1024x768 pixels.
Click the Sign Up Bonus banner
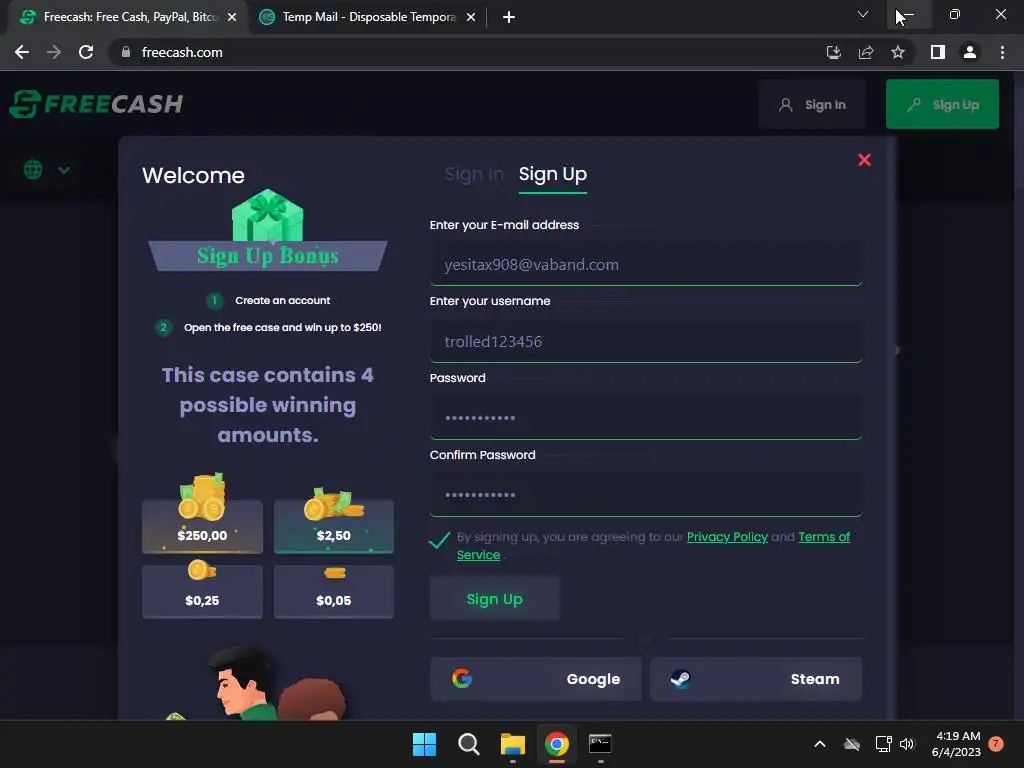pyautogui.click(x=268, y=255)
